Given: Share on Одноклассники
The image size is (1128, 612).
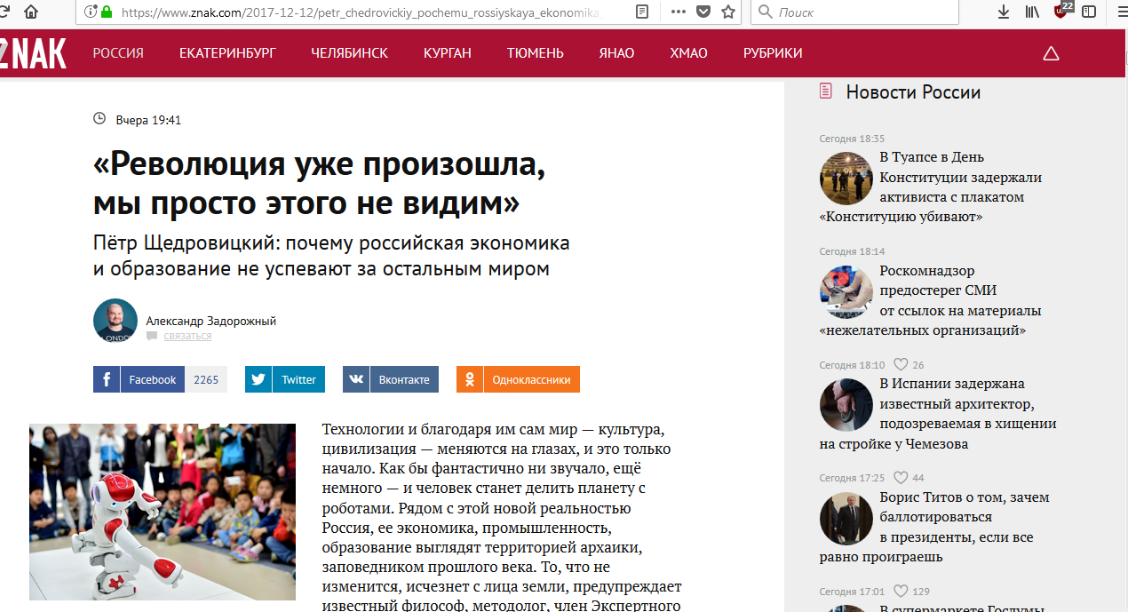Looking at the screenshot, I should [x=518, y=380].
